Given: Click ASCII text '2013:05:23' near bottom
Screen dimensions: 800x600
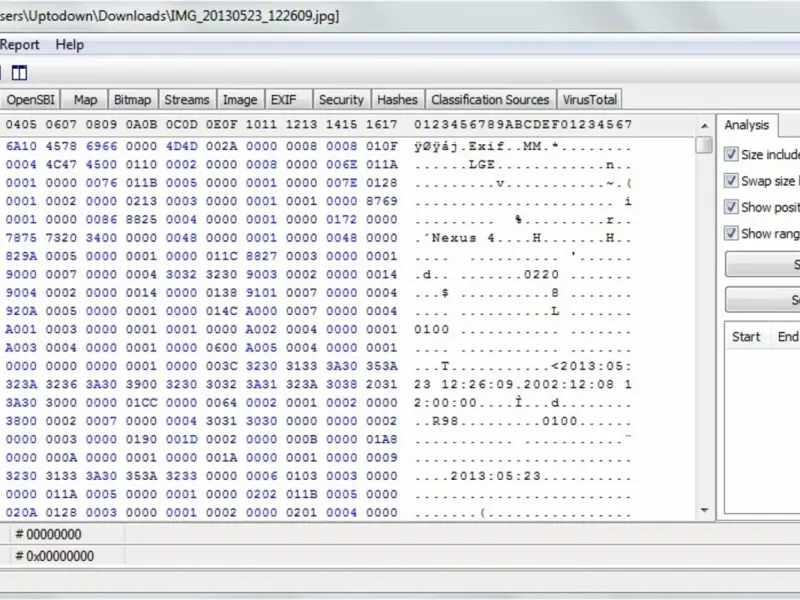Looking at the screenshot, I should click(495, 476).
